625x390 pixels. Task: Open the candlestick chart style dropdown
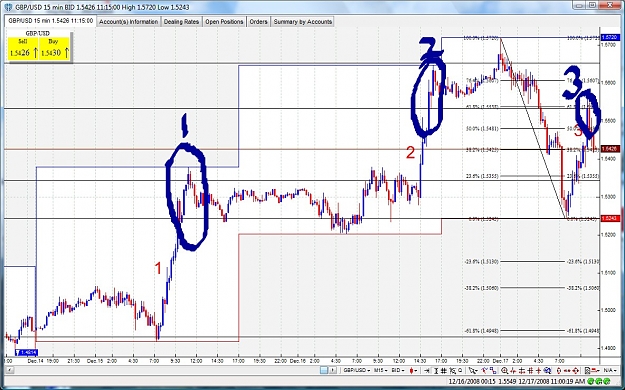tap(413, 370)
